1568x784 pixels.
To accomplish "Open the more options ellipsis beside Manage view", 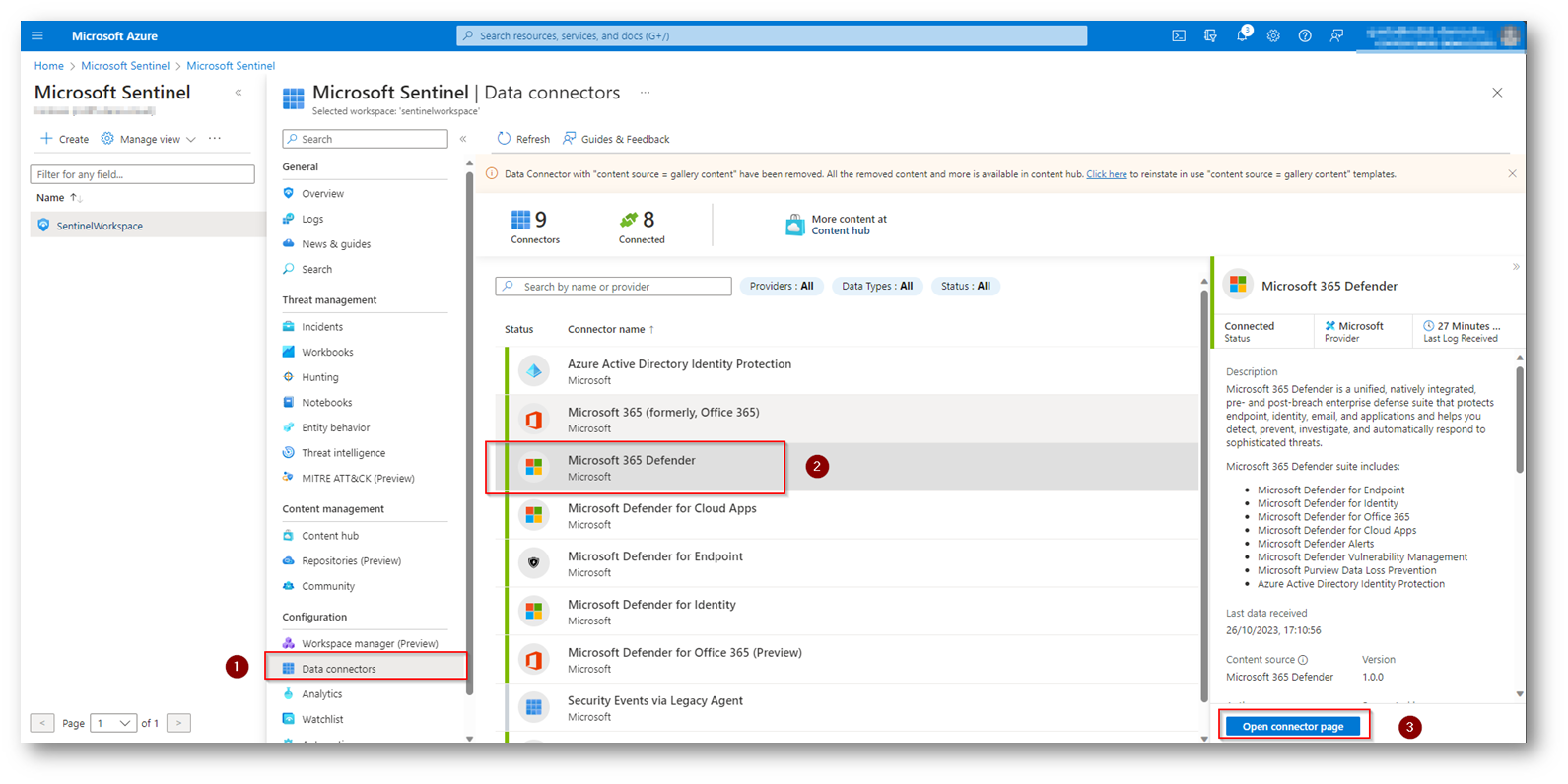I will coord(215,139).
